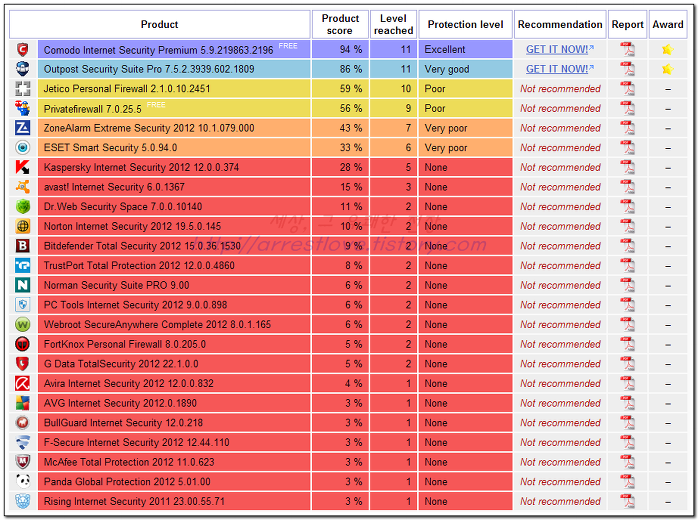The height and width of the screenshot is (520, 698).
Task: Click the Bitdefender B logo icon
Action: tap(23, 246)
